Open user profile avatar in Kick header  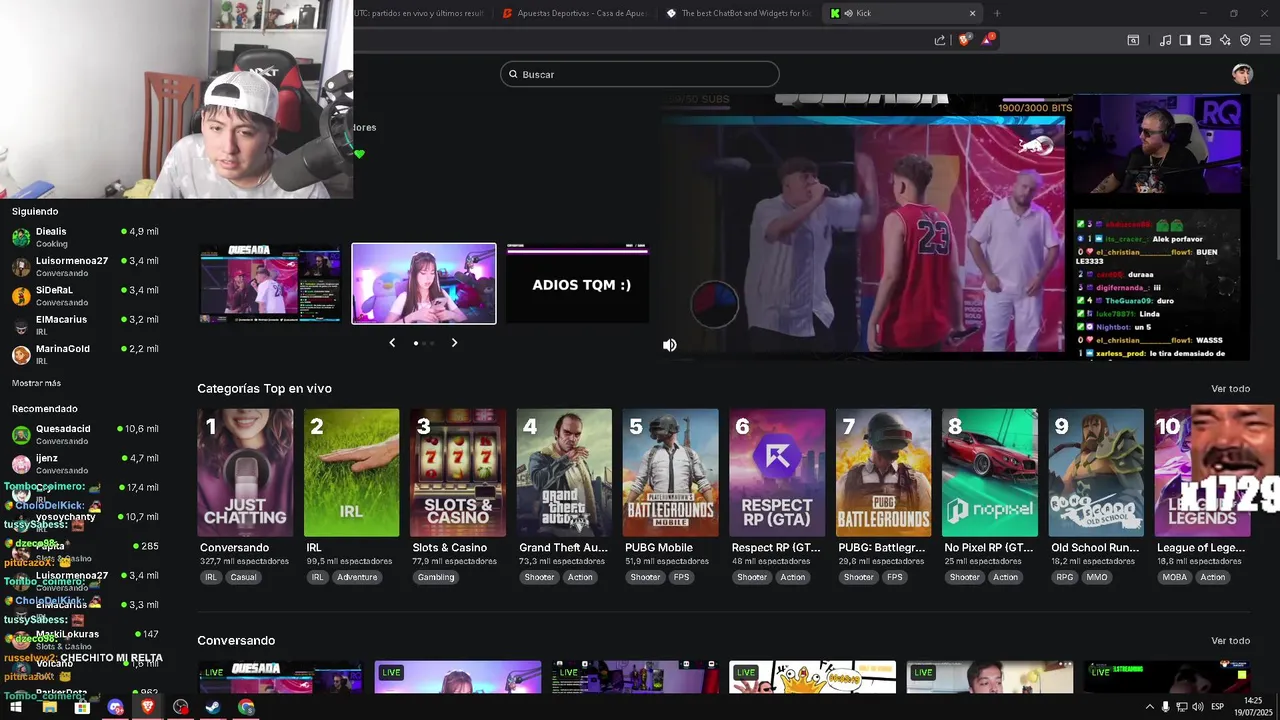(1242, 74)
